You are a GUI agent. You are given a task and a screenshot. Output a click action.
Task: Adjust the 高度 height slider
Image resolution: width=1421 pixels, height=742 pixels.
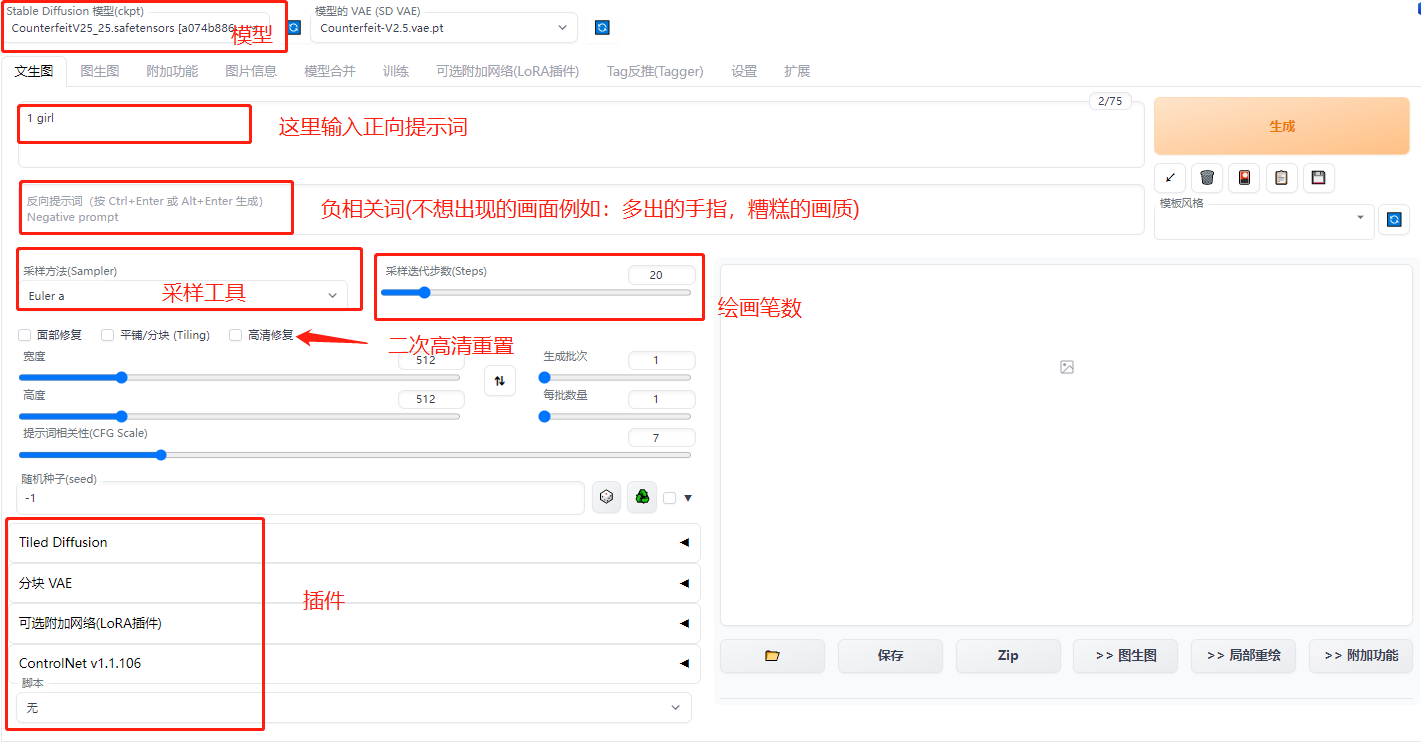pos(240,416)
